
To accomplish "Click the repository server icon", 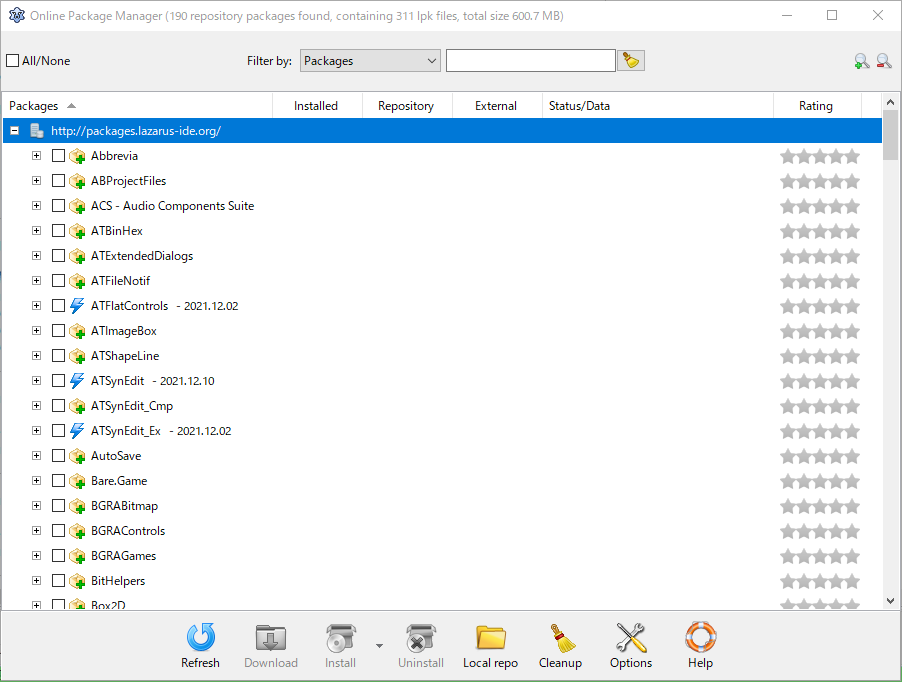I will pos(37,131).
